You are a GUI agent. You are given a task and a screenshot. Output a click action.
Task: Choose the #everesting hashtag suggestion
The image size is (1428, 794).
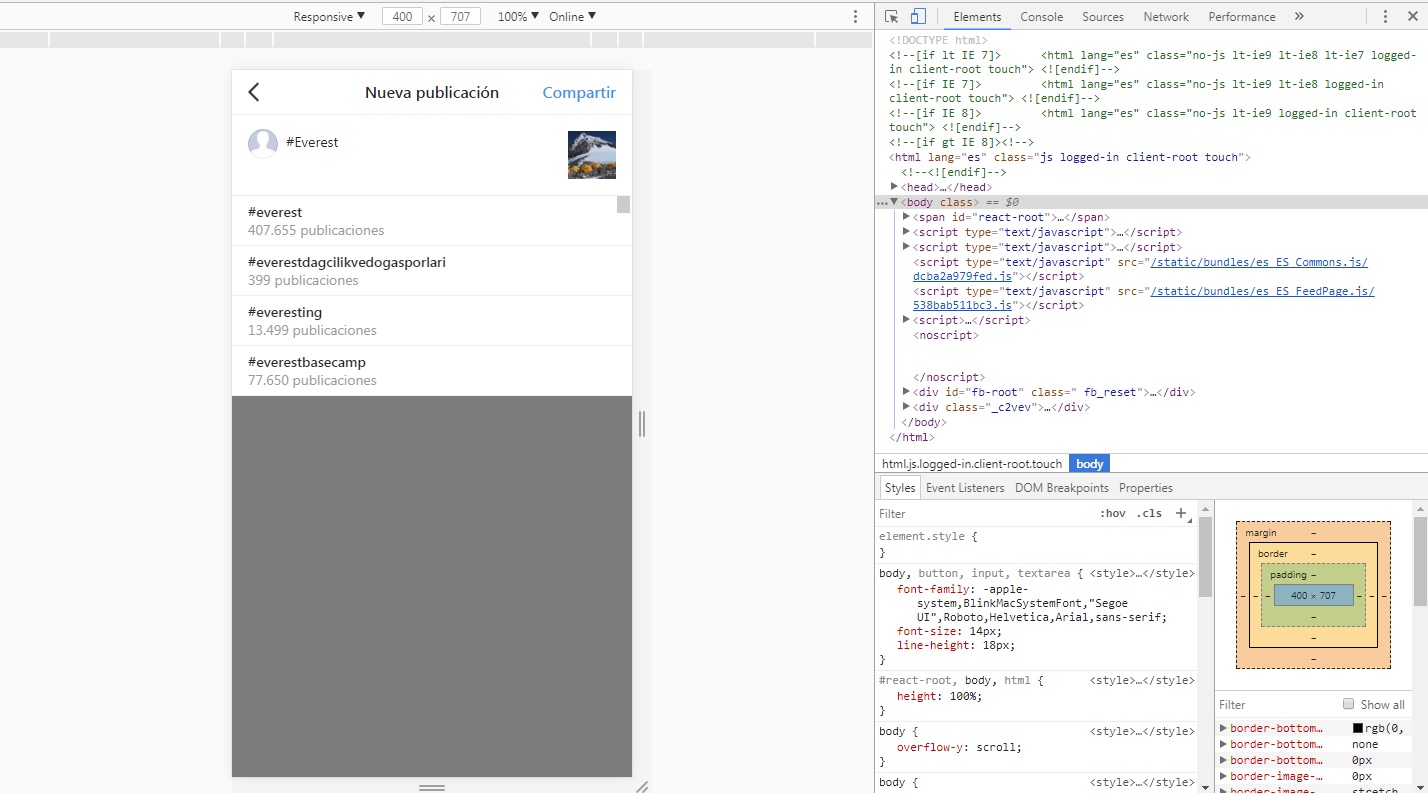(x=432, y=321)
